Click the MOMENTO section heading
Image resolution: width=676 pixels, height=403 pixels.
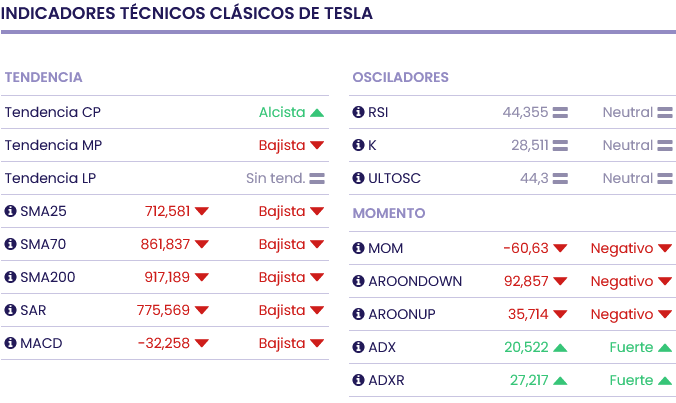point(389,213)
